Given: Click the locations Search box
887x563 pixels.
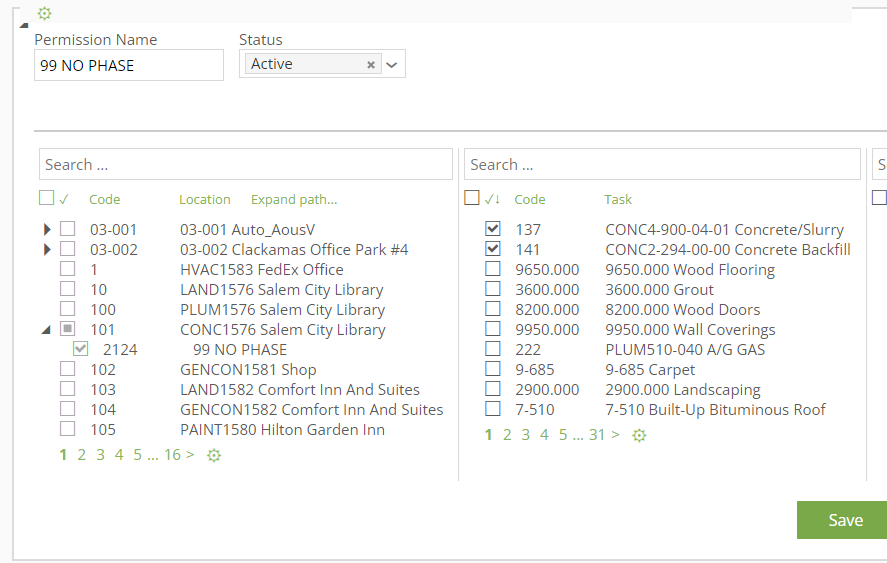Looking at the screenshot, I should click(246, 164).
